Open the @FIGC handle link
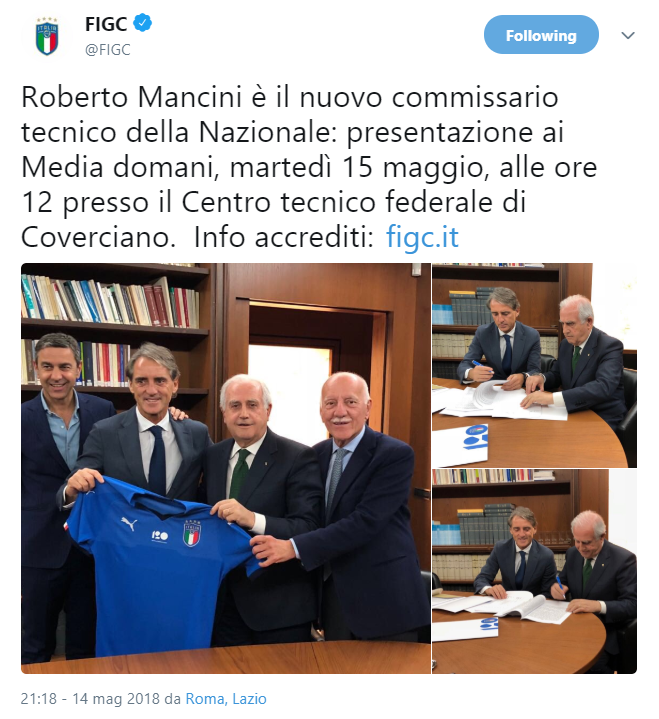Viewport: 659px width, 719px height. pos(108,50)
